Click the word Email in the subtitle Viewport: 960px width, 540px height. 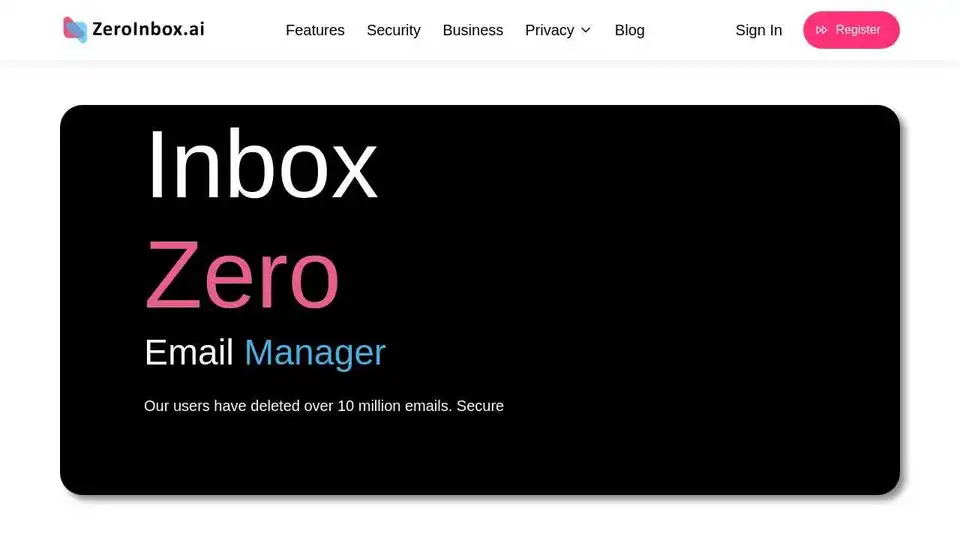click(189, 352)
